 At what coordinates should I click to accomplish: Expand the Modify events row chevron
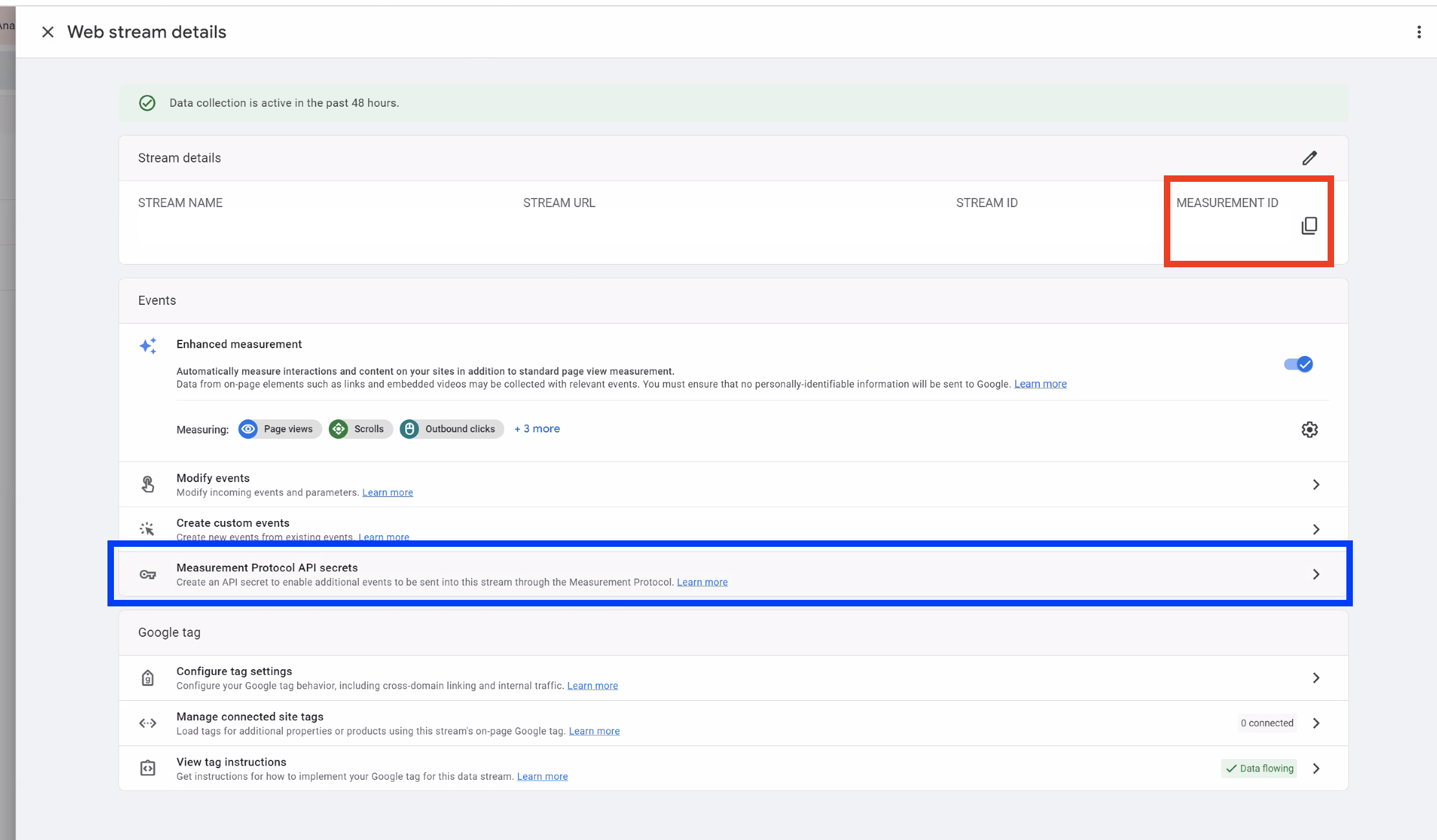[1316, 485]
